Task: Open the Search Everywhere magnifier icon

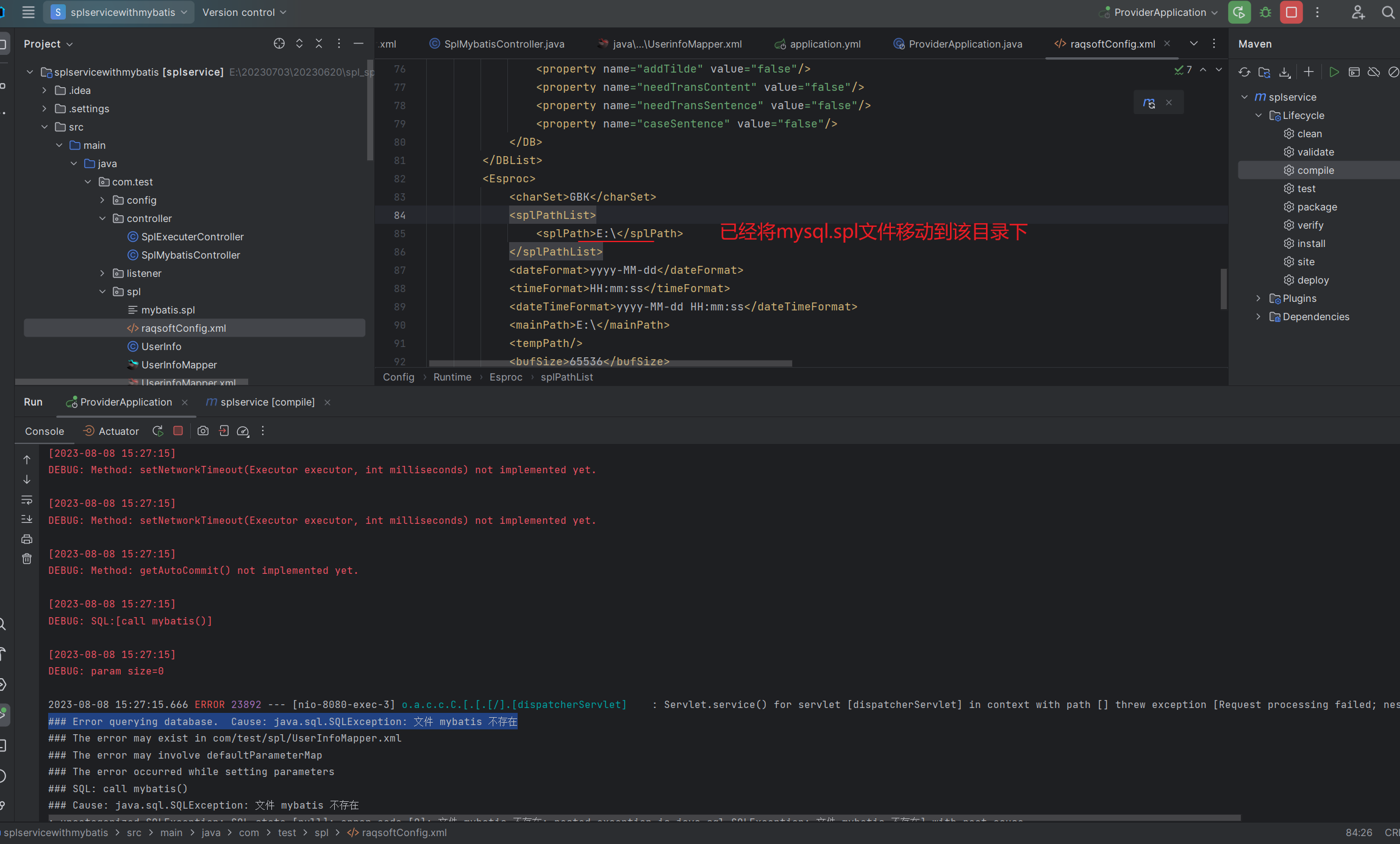Action: pos(1388,12)
